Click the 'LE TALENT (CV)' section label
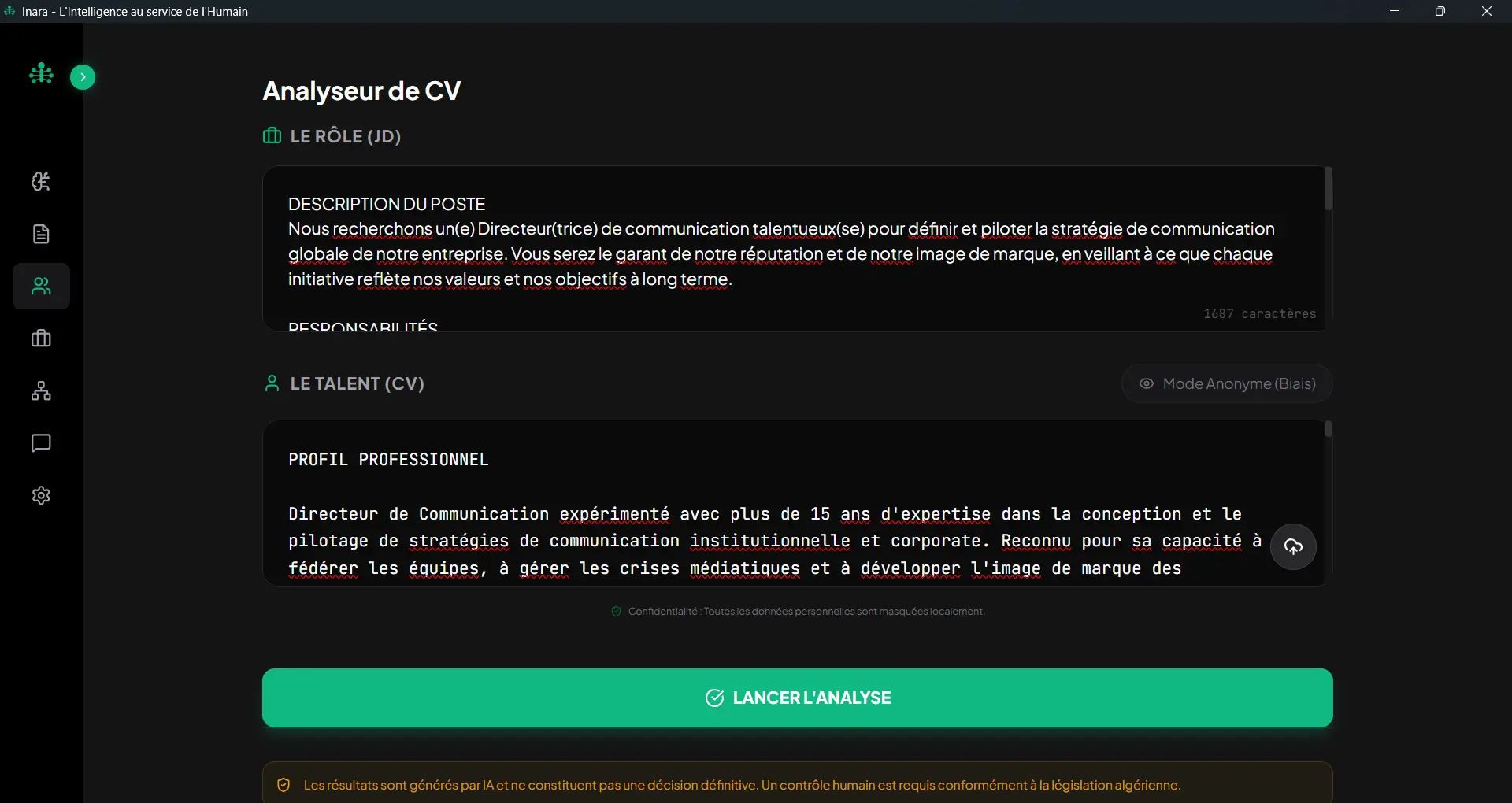The image size is (1512, 803). [358, 383]
